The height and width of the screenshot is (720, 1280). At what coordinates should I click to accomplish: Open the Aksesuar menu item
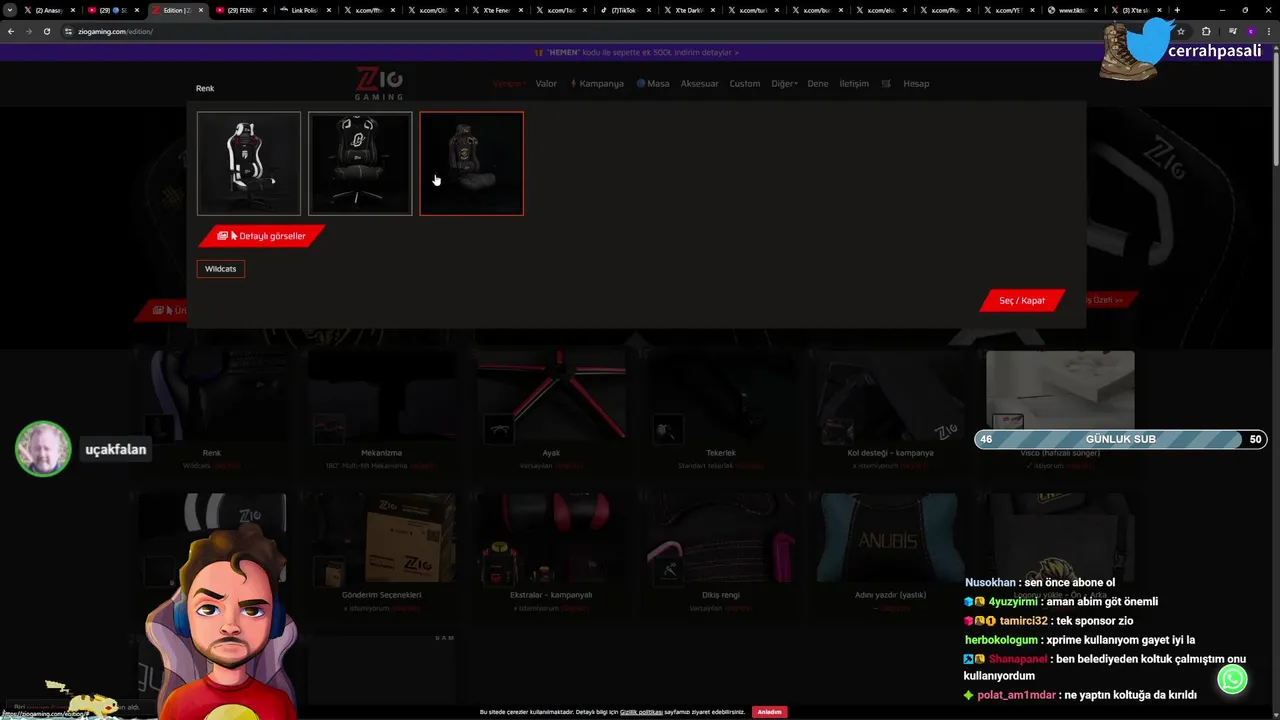[699, 84]
